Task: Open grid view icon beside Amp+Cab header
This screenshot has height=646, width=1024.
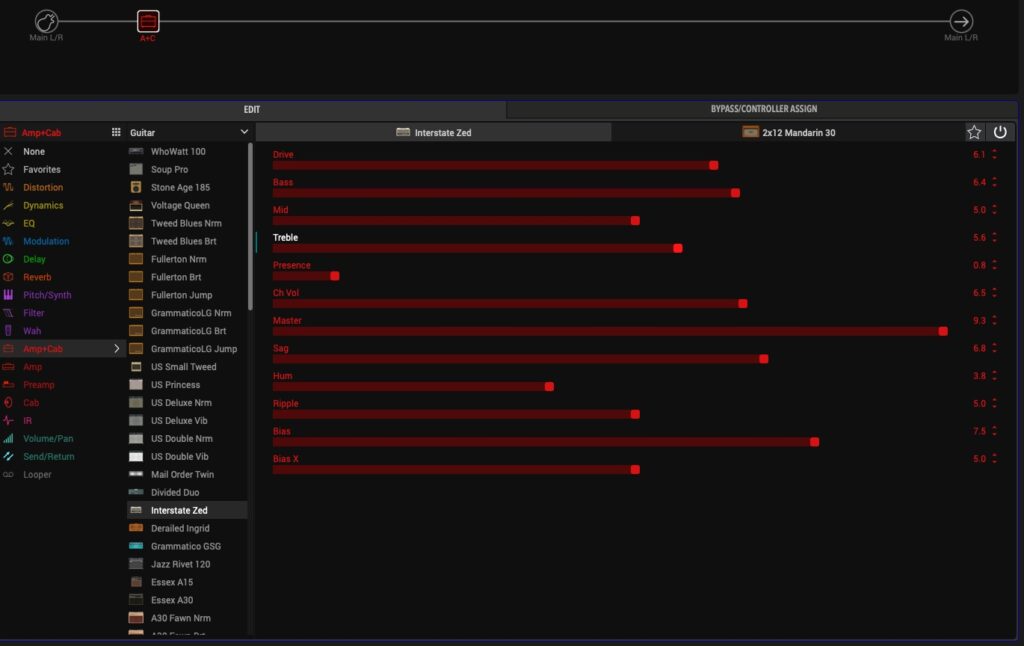Action: [116, 132]
